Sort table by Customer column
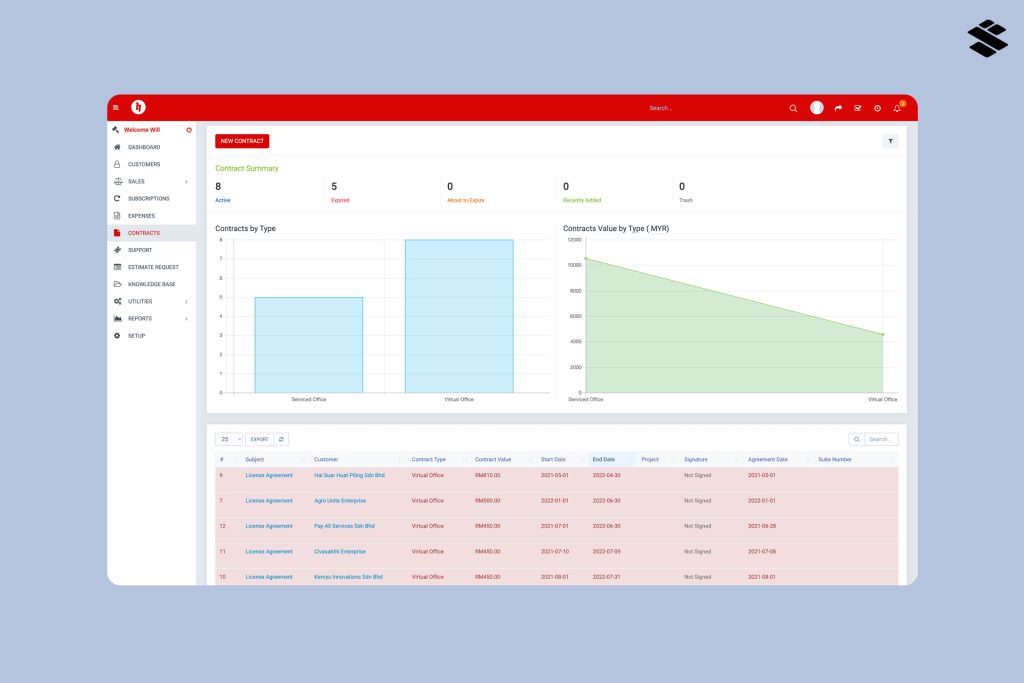 [x=326, y=460]
